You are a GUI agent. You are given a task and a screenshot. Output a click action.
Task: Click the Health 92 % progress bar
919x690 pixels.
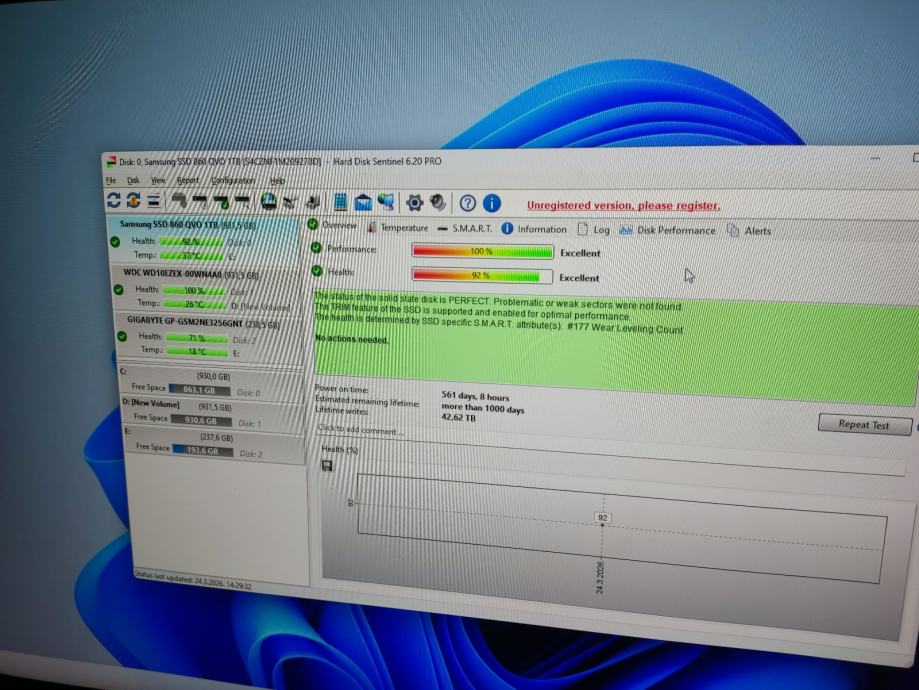pyautogui.click(x=482, y=276)
